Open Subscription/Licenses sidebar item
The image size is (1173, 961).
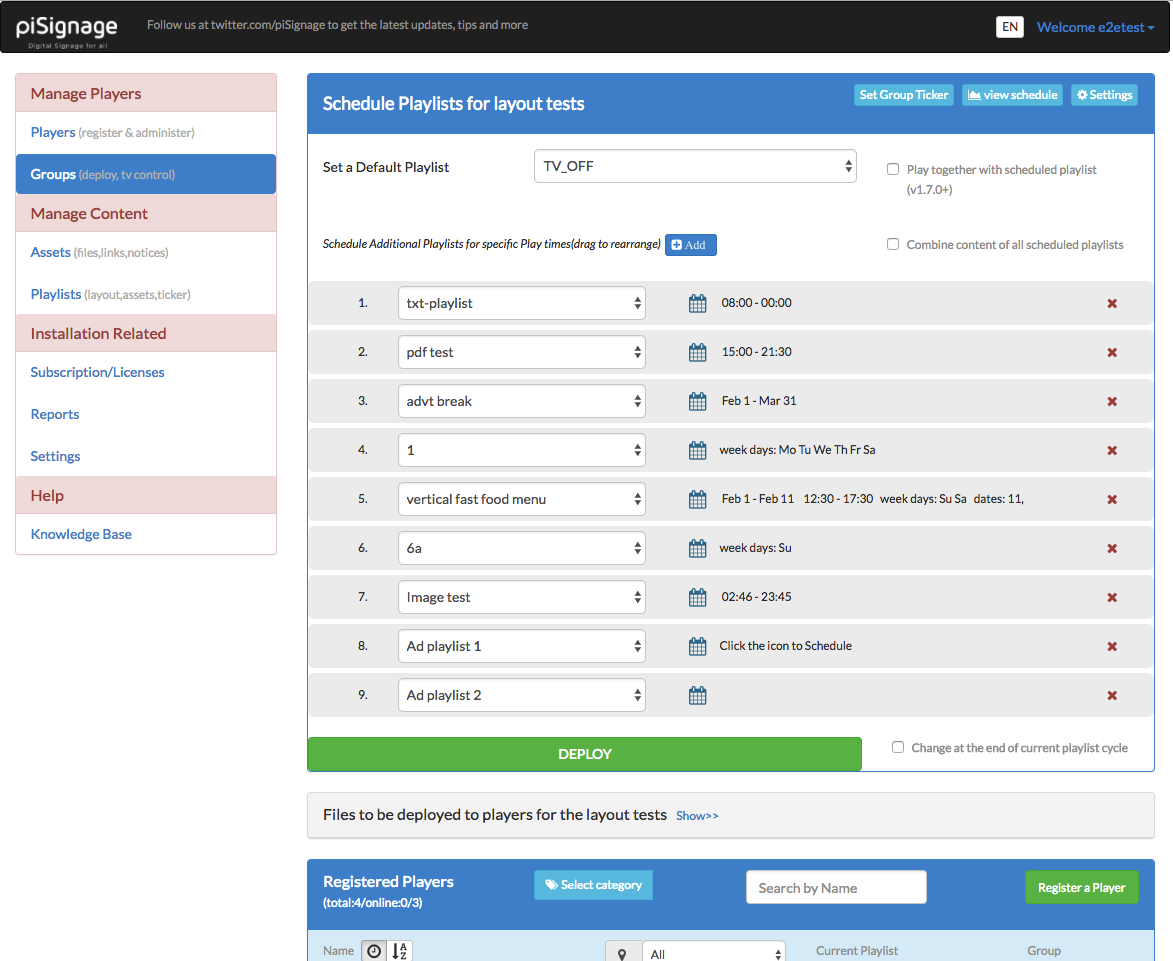pos(97,372)
